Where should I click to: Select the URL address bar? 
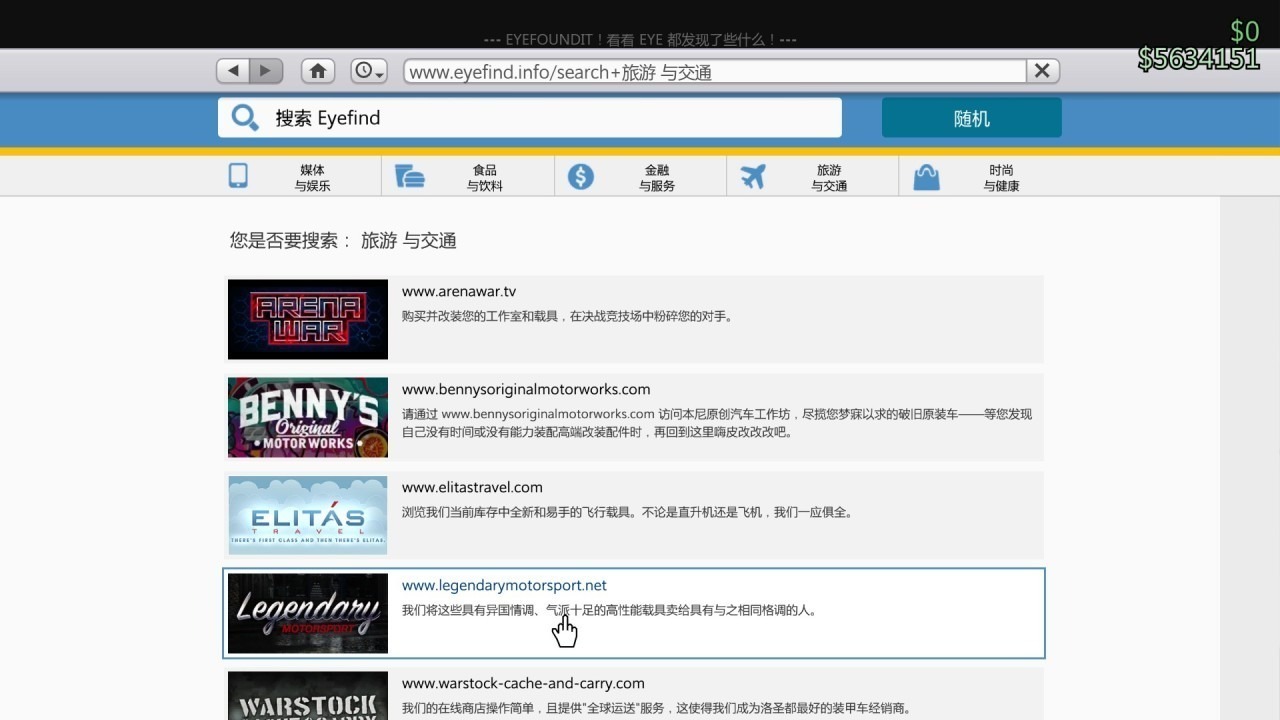715,71
